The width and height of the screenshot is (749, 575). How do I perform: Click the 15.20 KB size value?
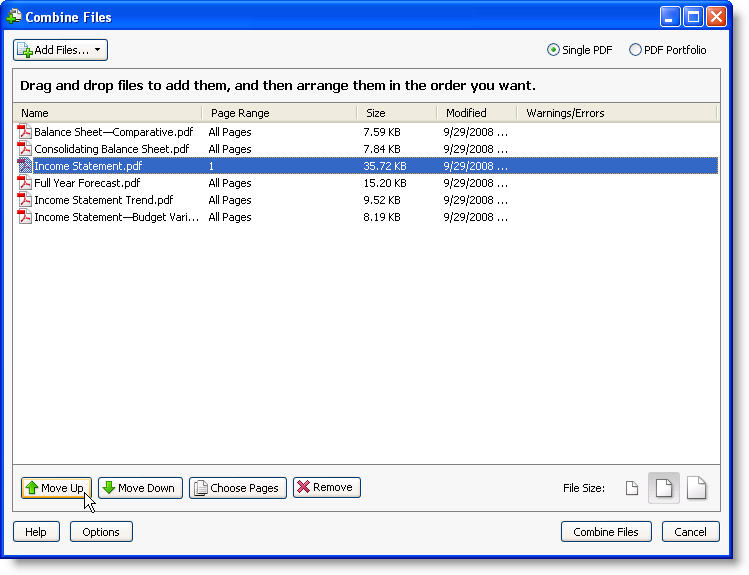385,183
